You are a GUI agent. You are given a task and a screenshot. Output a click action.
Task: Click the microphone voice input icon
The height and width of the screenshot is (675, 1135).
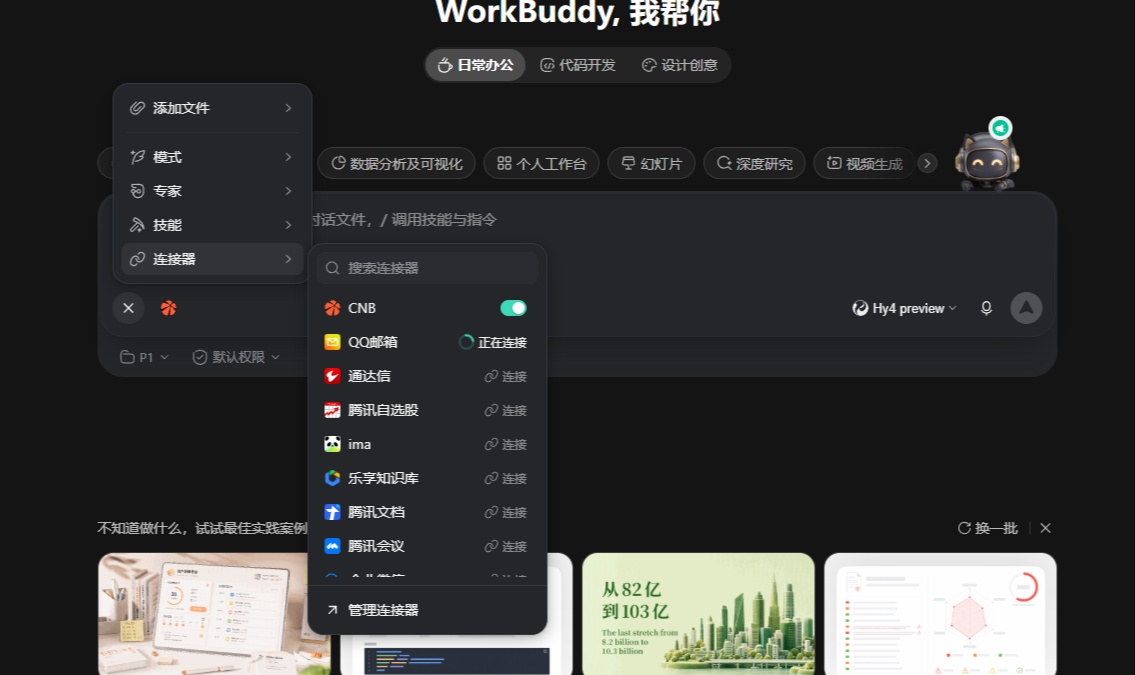986,308
